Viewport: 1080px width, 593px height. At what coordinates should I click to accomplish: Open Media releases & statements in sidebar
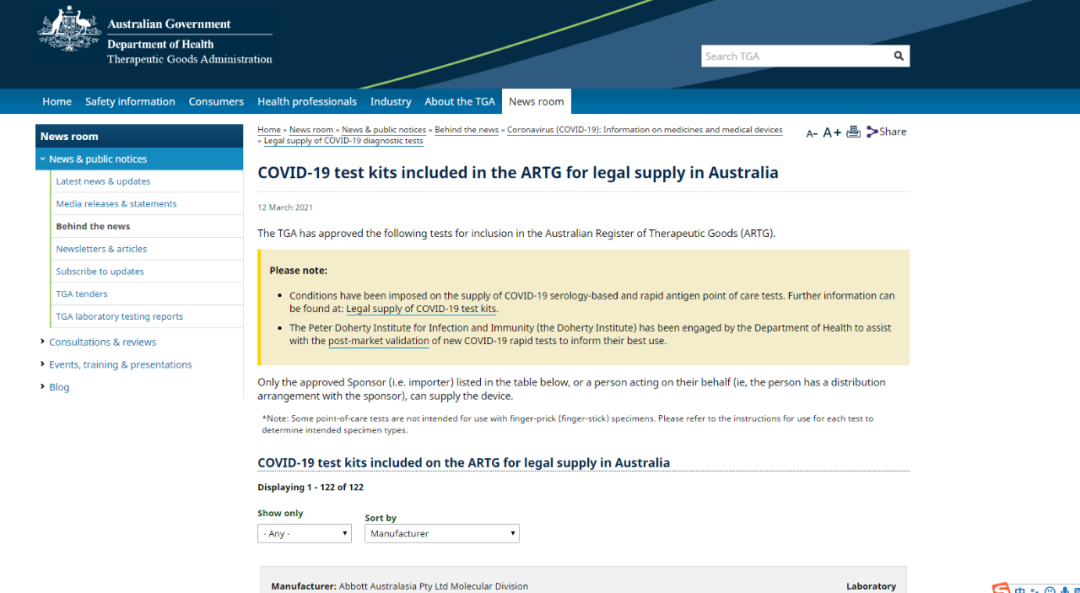click(116, 204)
